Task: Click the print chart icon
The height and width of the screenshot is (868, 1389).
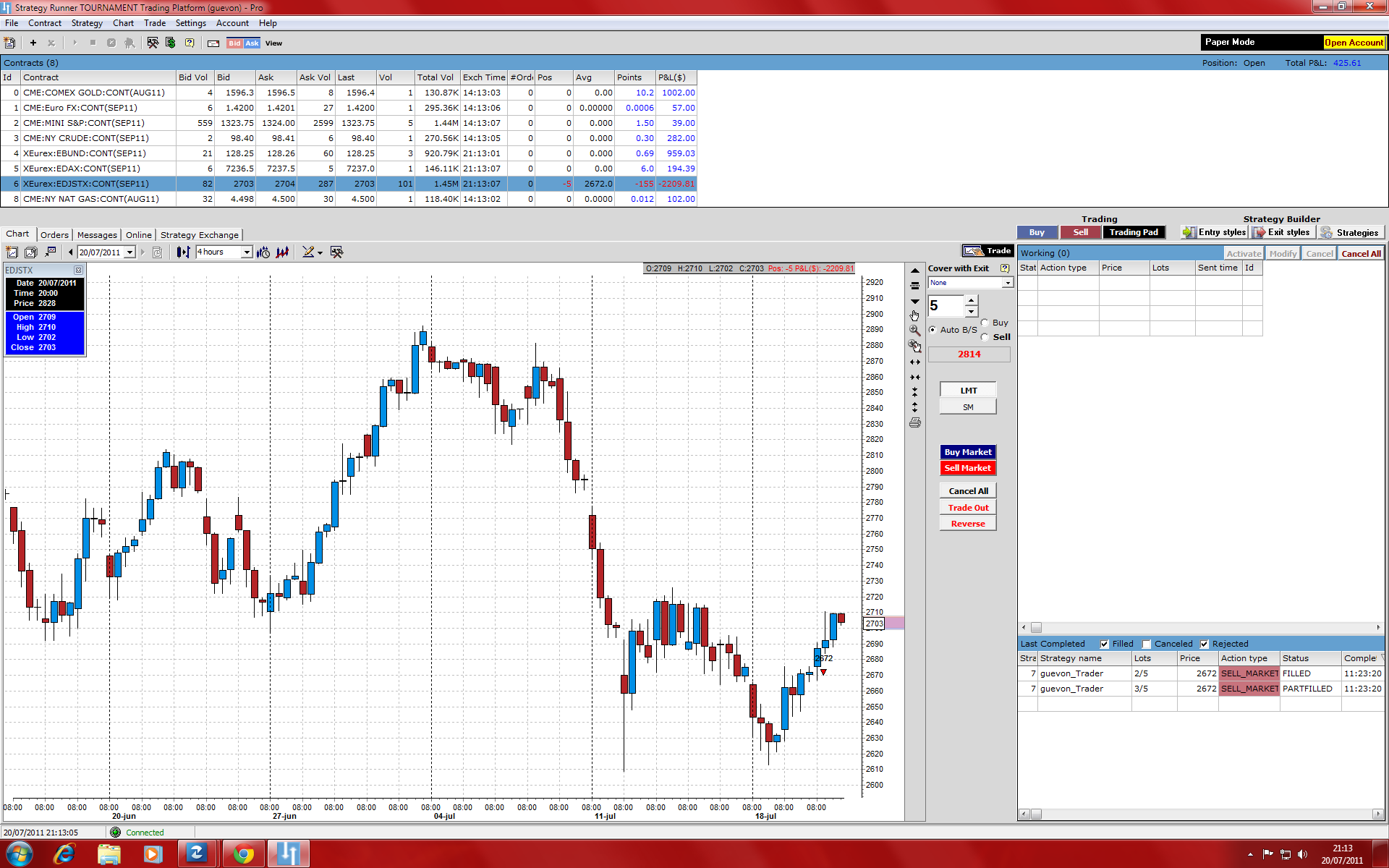Action: 914,423
